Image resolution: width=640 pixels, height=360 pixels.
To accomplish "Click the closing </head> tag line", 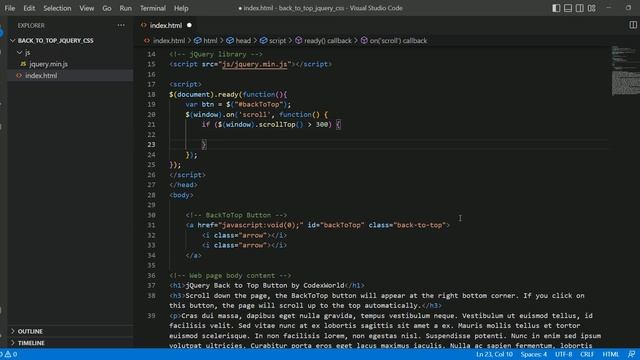I will click(184, 185).
